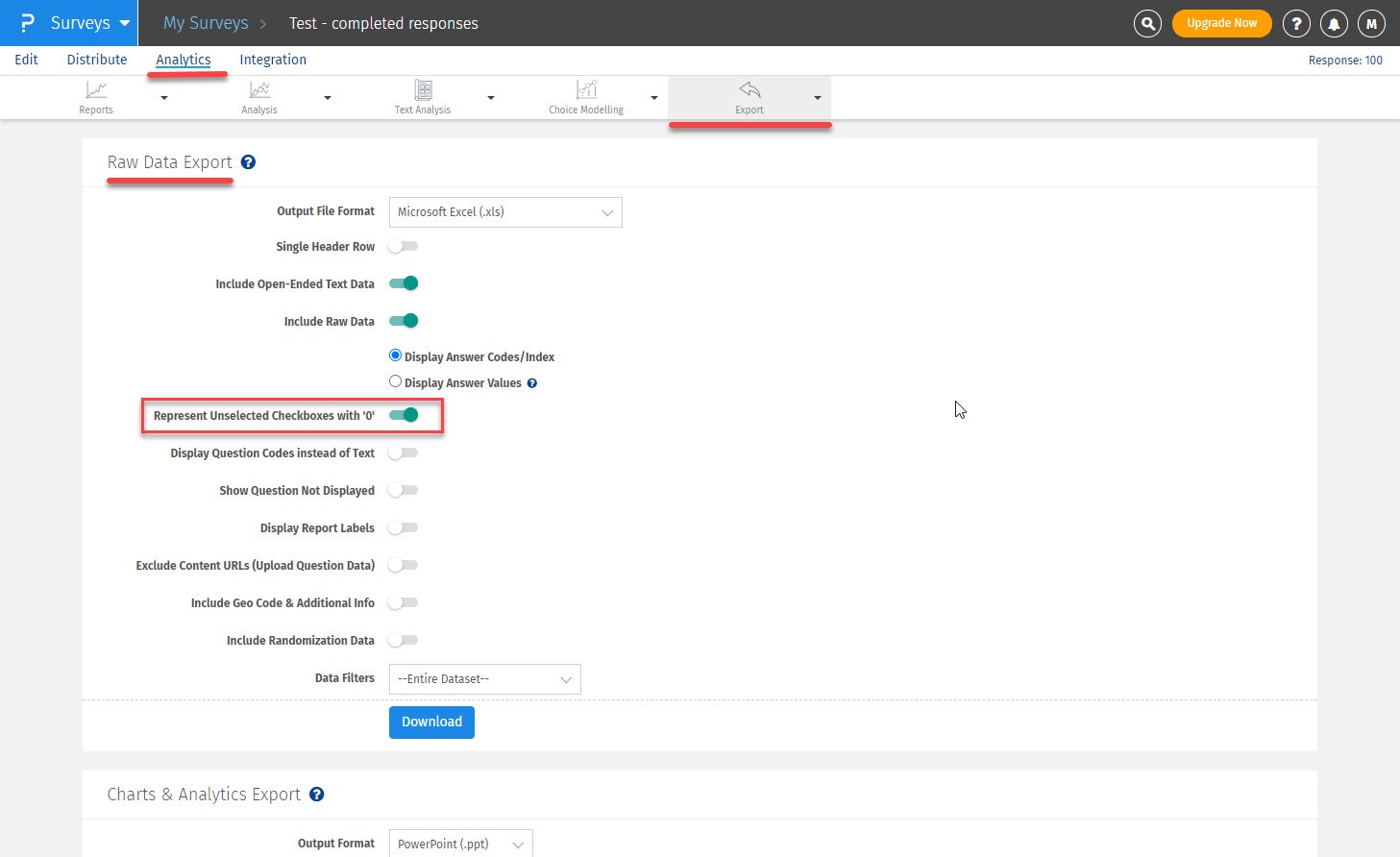Open the help question mark icon
Viewport: 1400px width, 857px height.
(1296, 23)
